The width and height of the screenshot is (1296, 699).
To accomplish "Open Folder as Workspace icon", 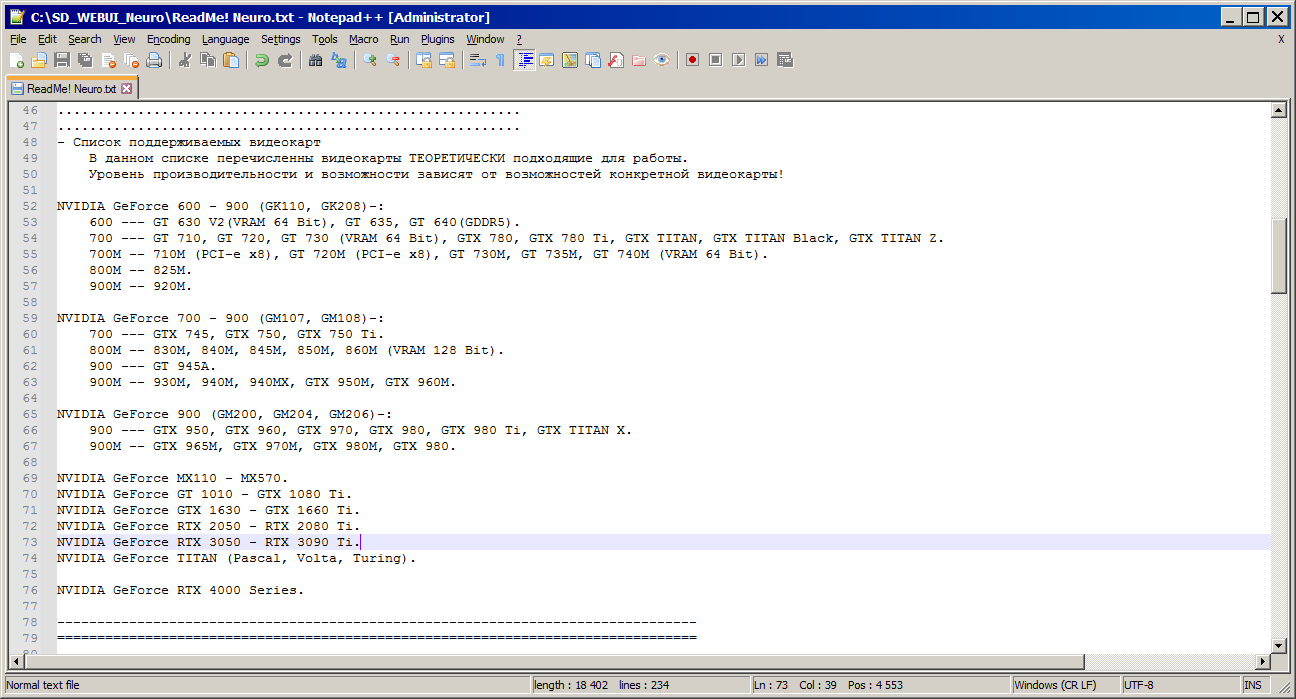I will click(x=639, y=60).
